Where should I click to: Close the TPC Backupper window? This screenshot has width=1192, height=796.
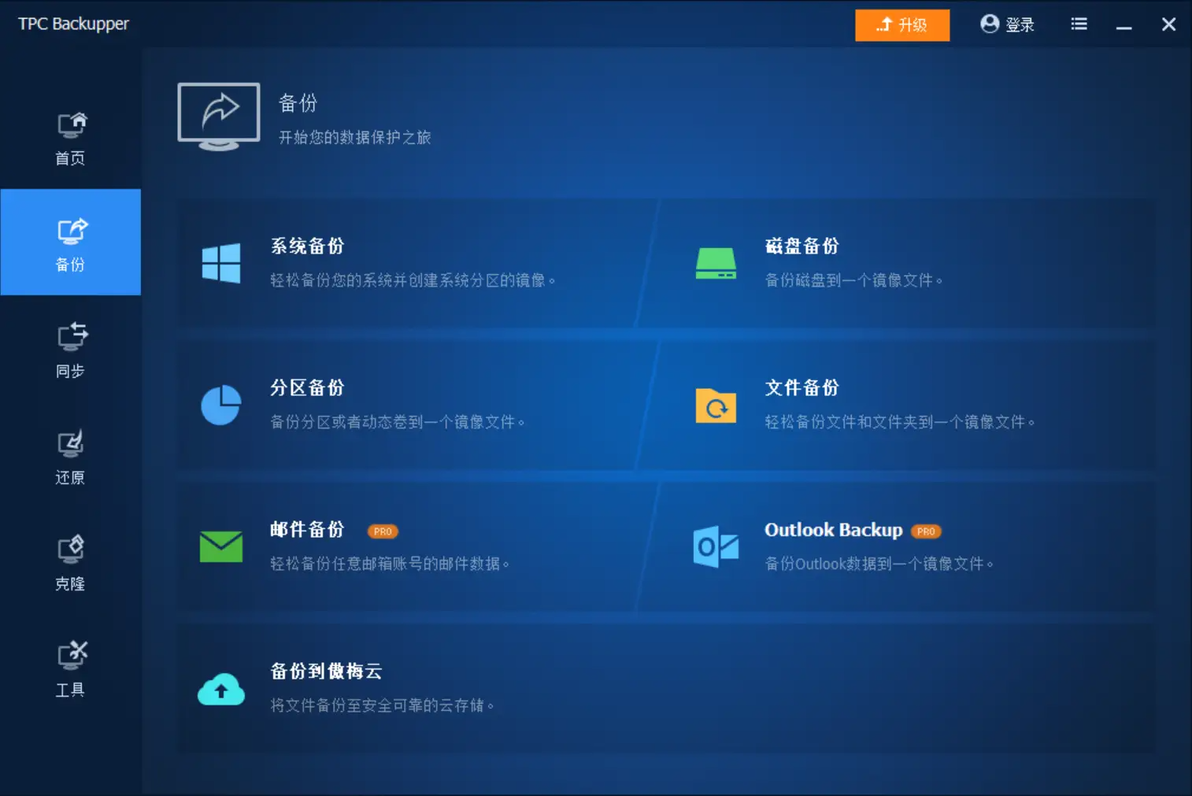(1169, 24)
